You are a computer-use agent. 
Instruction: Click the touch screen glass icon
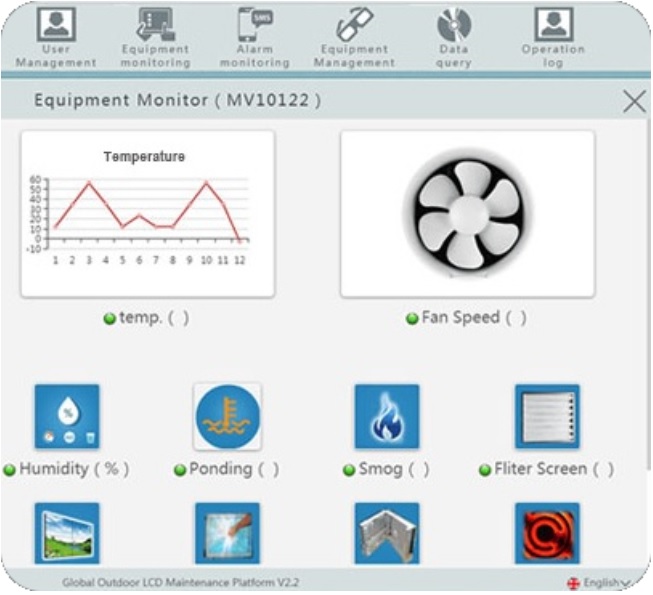click(227, 533)
